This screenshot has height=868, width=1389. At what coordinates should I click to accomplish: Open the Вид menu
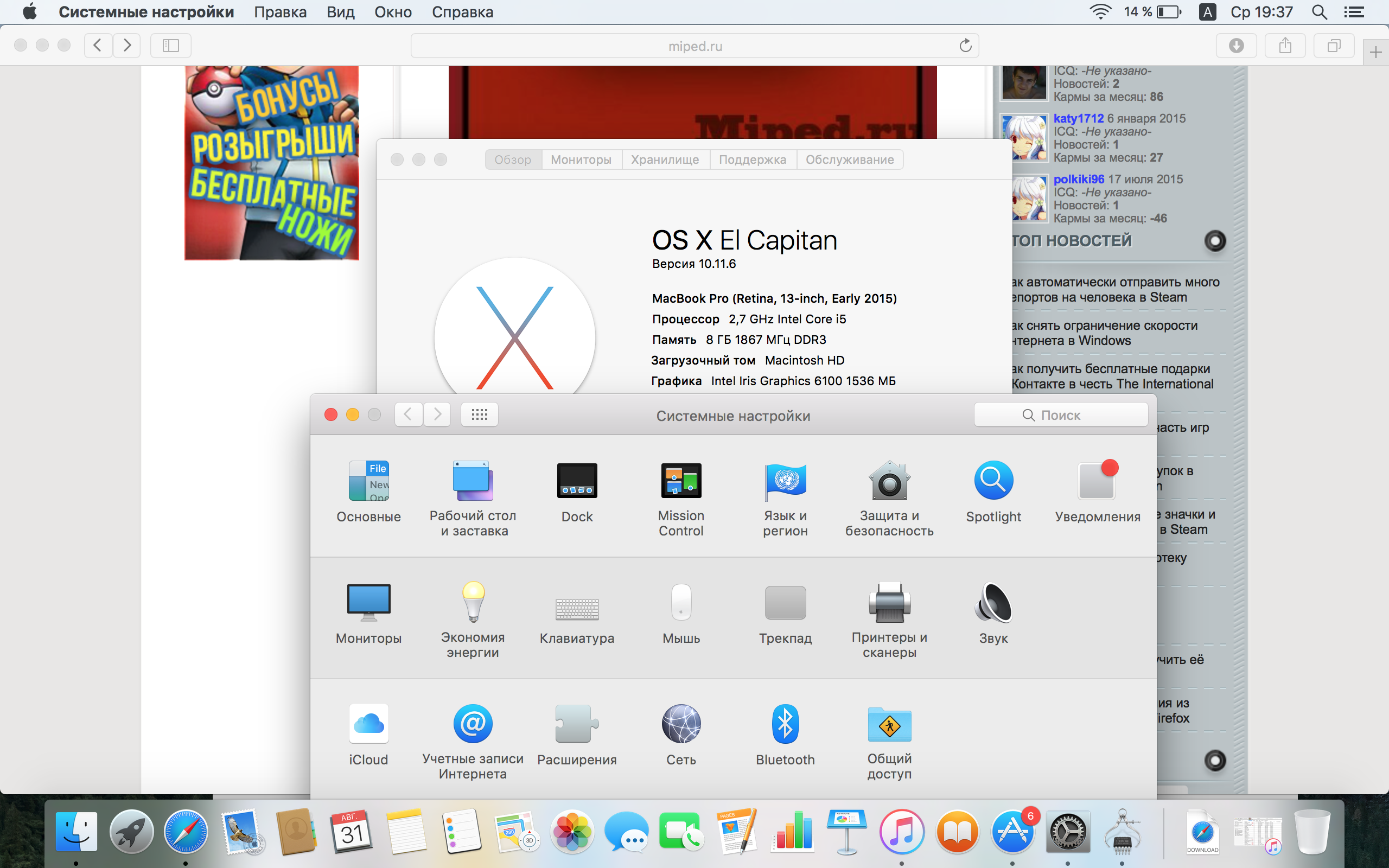(x=340, y=12)
